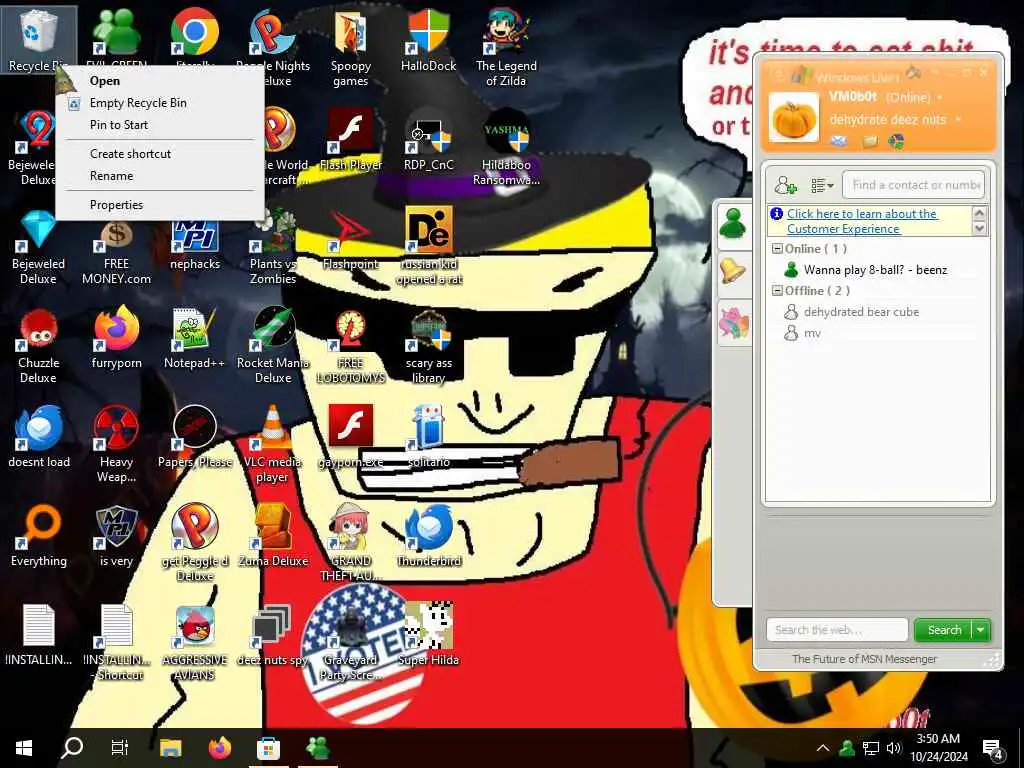Select the Rocket Mania Deluxe icon

pyautogui.click(x=273, y=346)
